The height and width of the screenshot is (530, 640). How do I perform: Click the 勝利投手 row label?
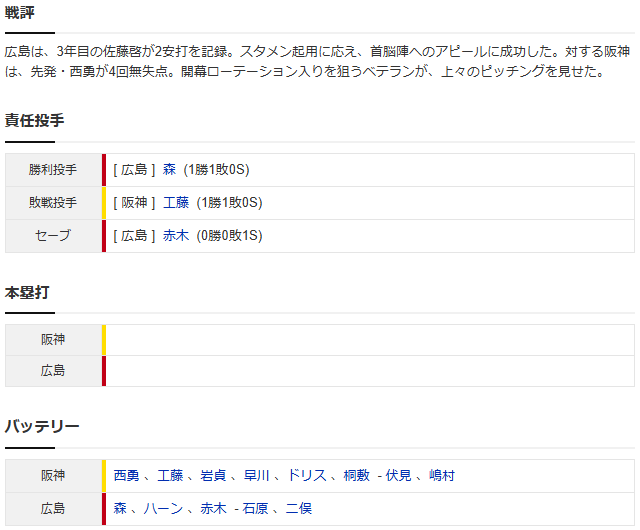tap(53, 169)
